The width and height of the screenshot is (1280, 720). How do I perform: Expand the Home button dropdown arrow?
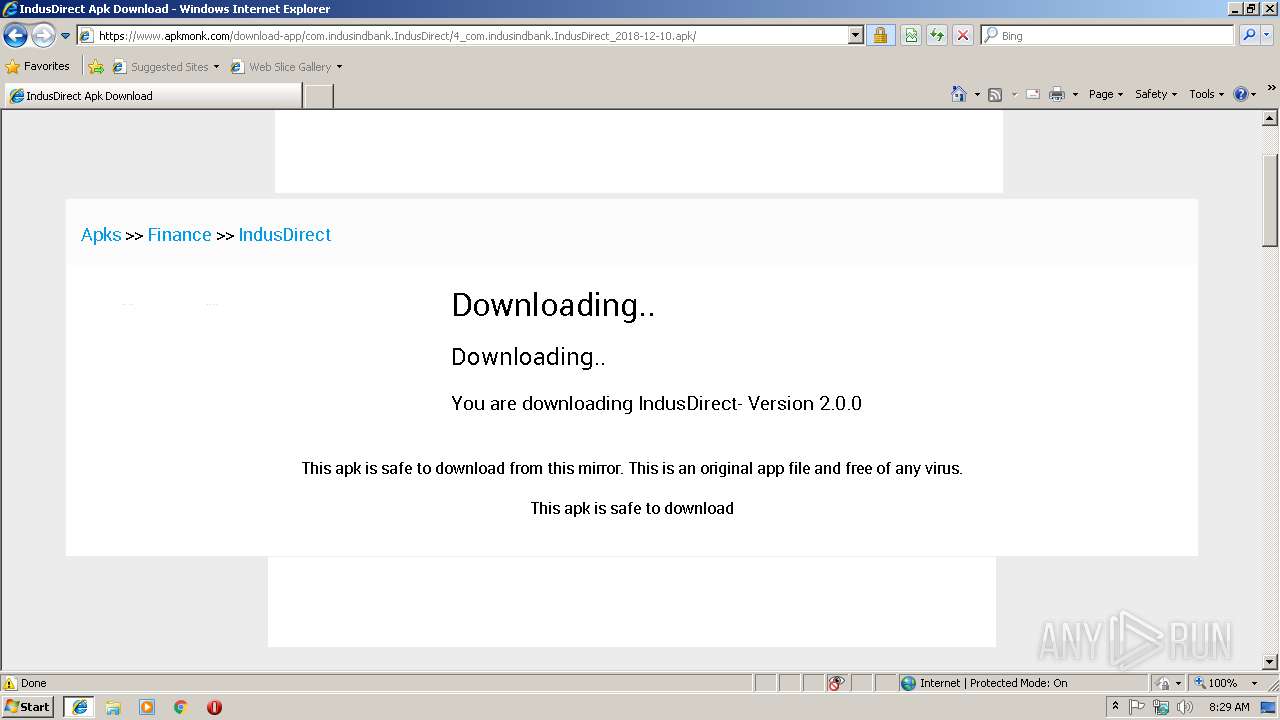coord(977,94)
